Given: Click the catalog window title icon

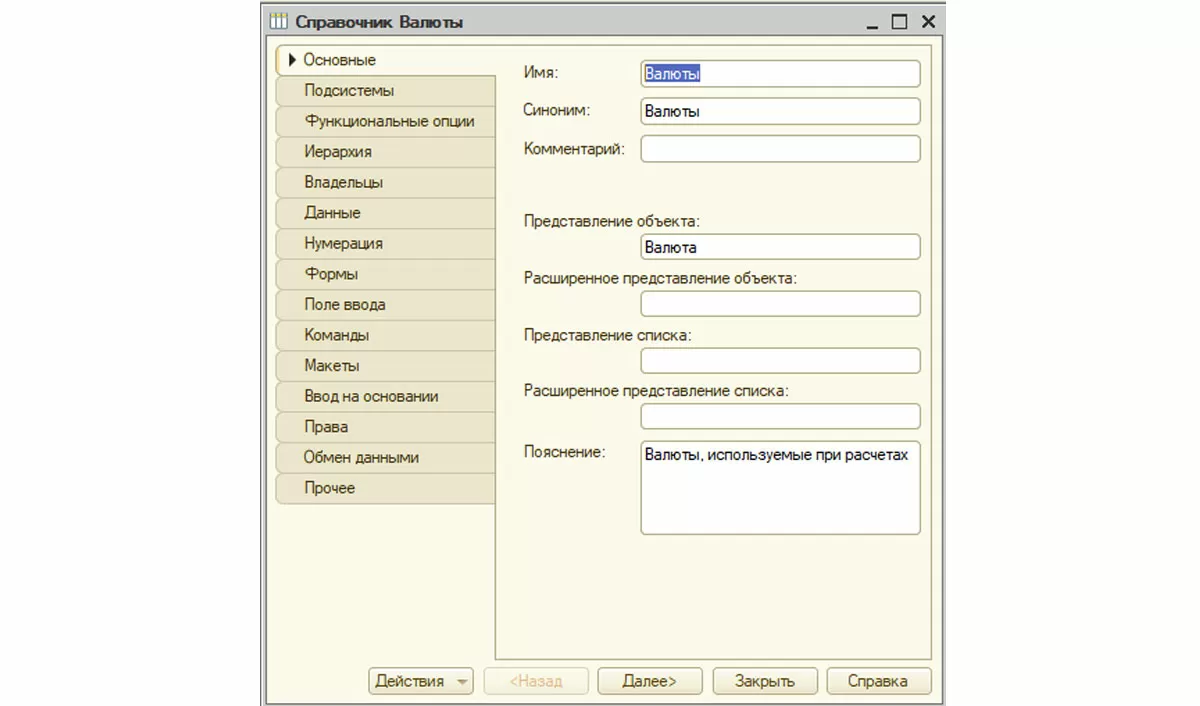Looking at the screenshot, I should 279,21.
